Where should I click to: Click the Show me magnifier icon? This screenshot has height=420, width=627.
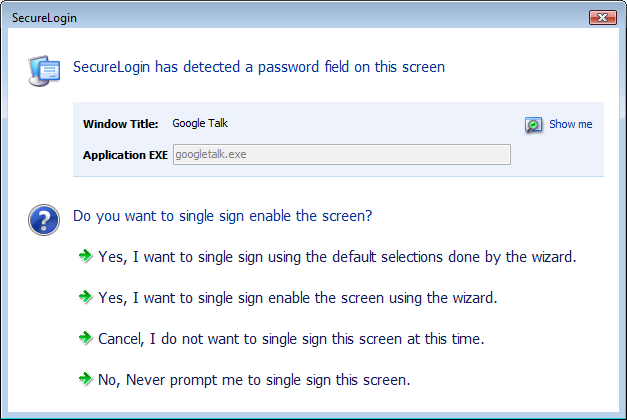point(534,125)
